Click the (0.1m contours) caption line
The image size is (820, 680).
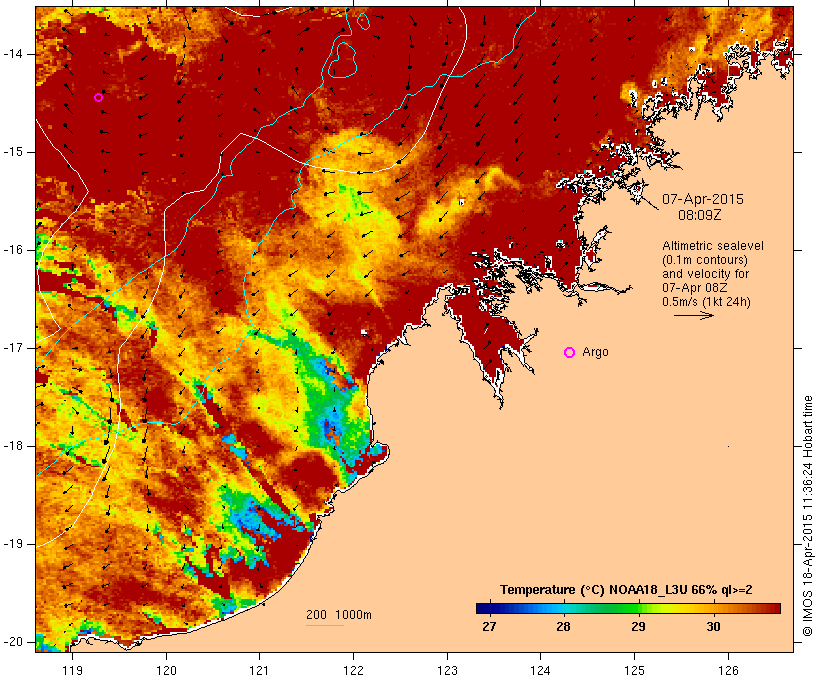click(x=705, y=260)
